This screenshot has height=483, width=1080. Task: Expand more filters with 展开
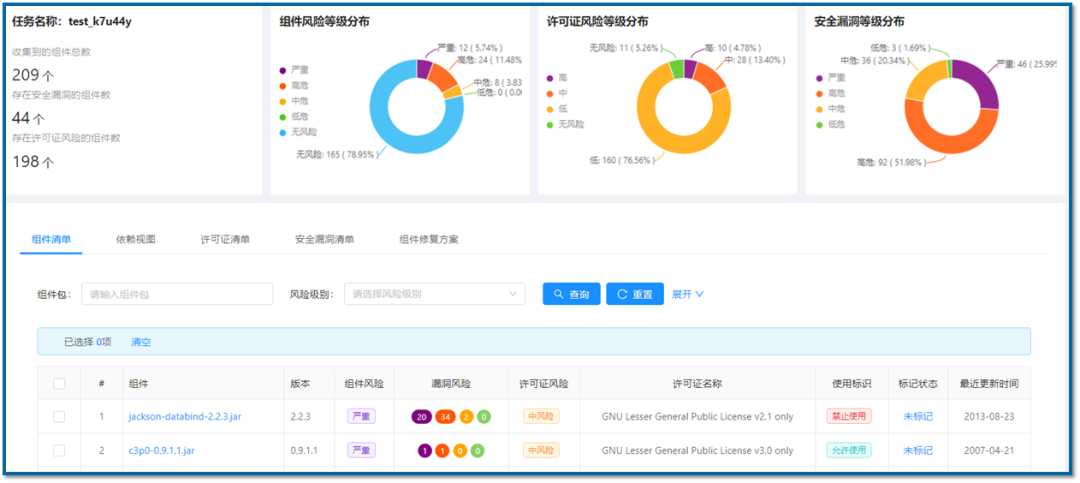(687, 294)
